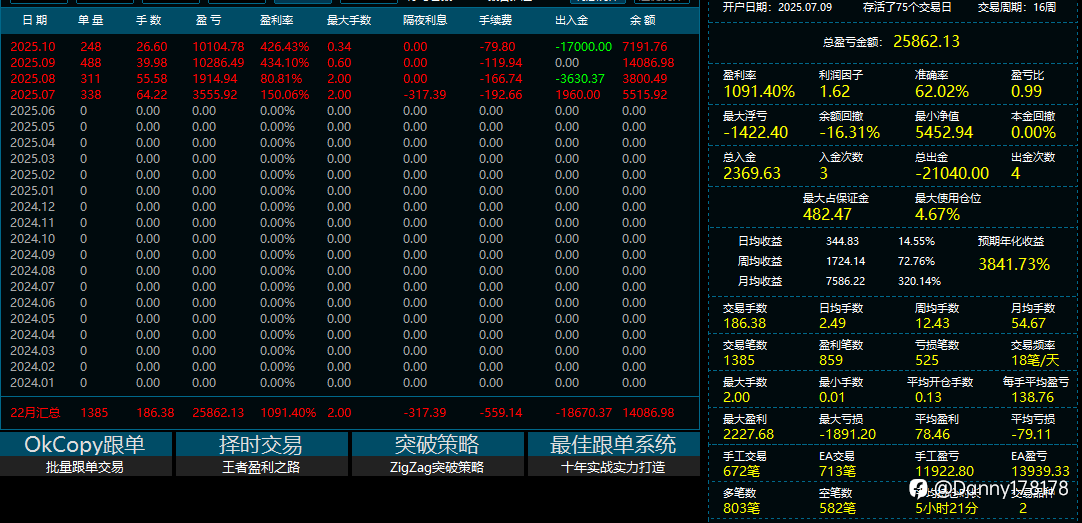Click the 手工交易 value 672笔

[741, 471]
